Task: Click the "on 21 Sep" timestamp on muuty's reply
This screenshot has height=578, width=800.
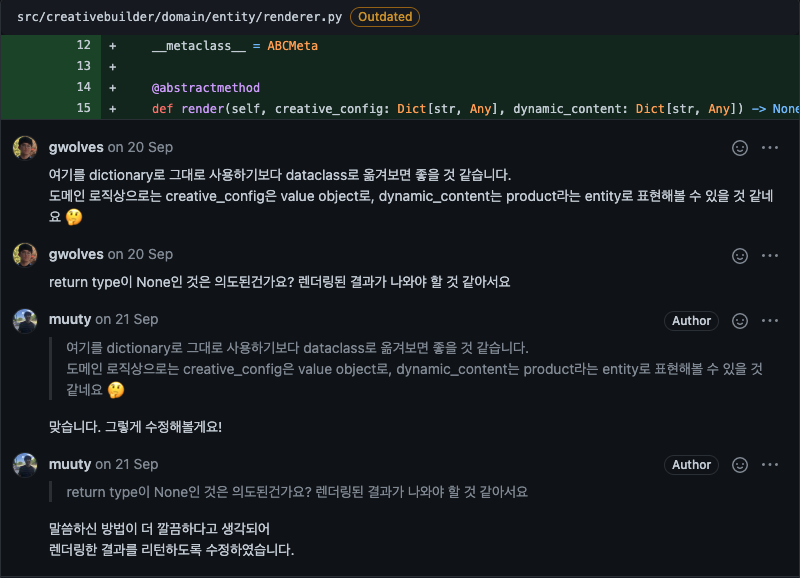Action: tap(126, 320)
